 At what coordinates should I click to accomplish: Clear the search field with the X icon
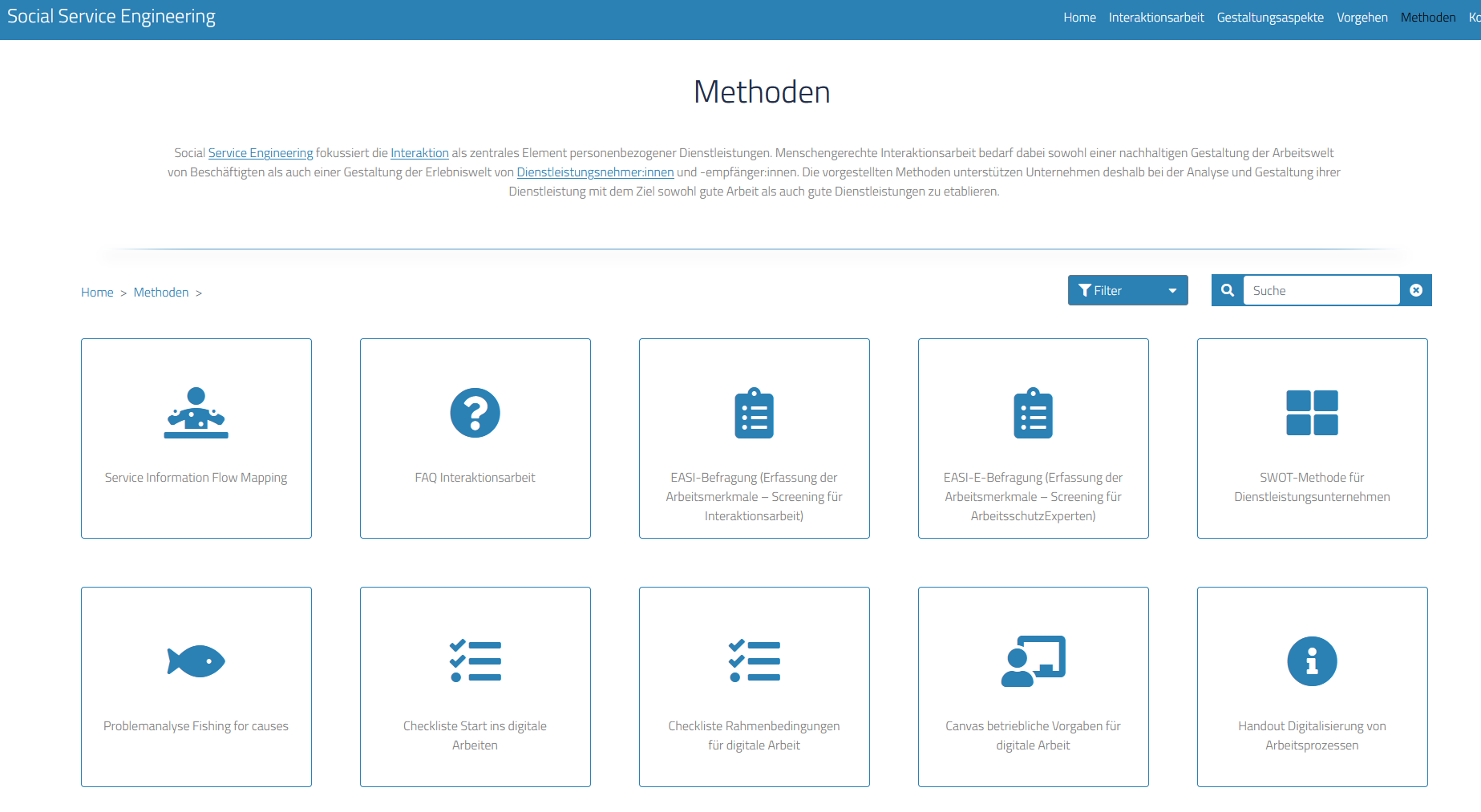[x=1416, y=290]
